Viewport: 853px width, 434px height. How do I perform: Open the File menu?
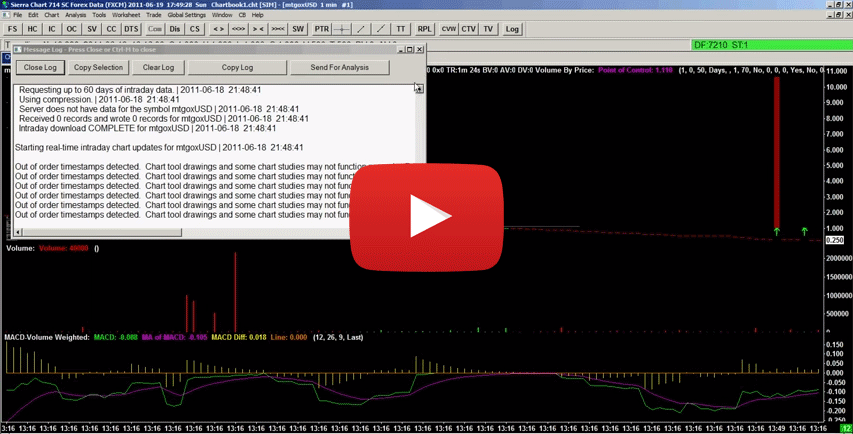tap(17, 15)
